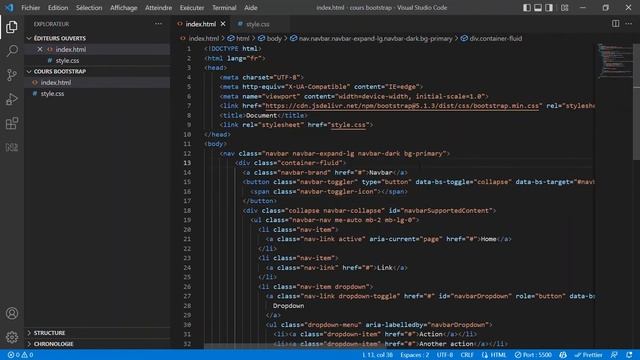The width and height of the screenshot is (640, 360).
Task: Toggle the secondary side bar visibility
Action: click(x=549, y=7)
